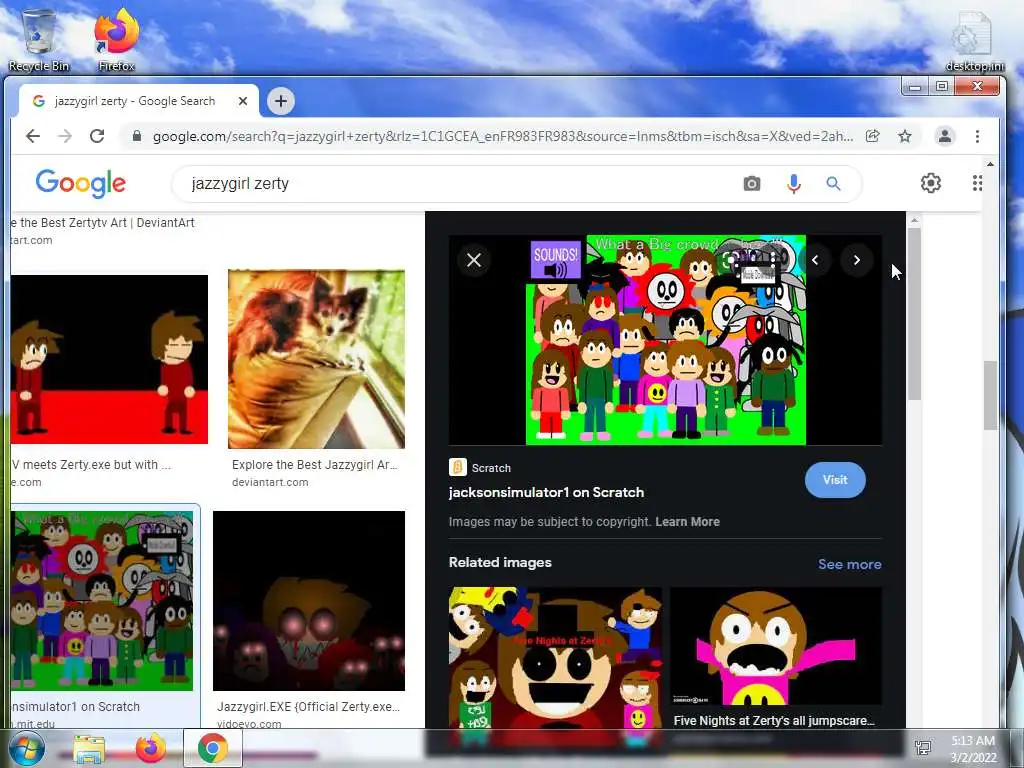
Task: Click the page vertical scrollbar thumb
Action: 991,395
